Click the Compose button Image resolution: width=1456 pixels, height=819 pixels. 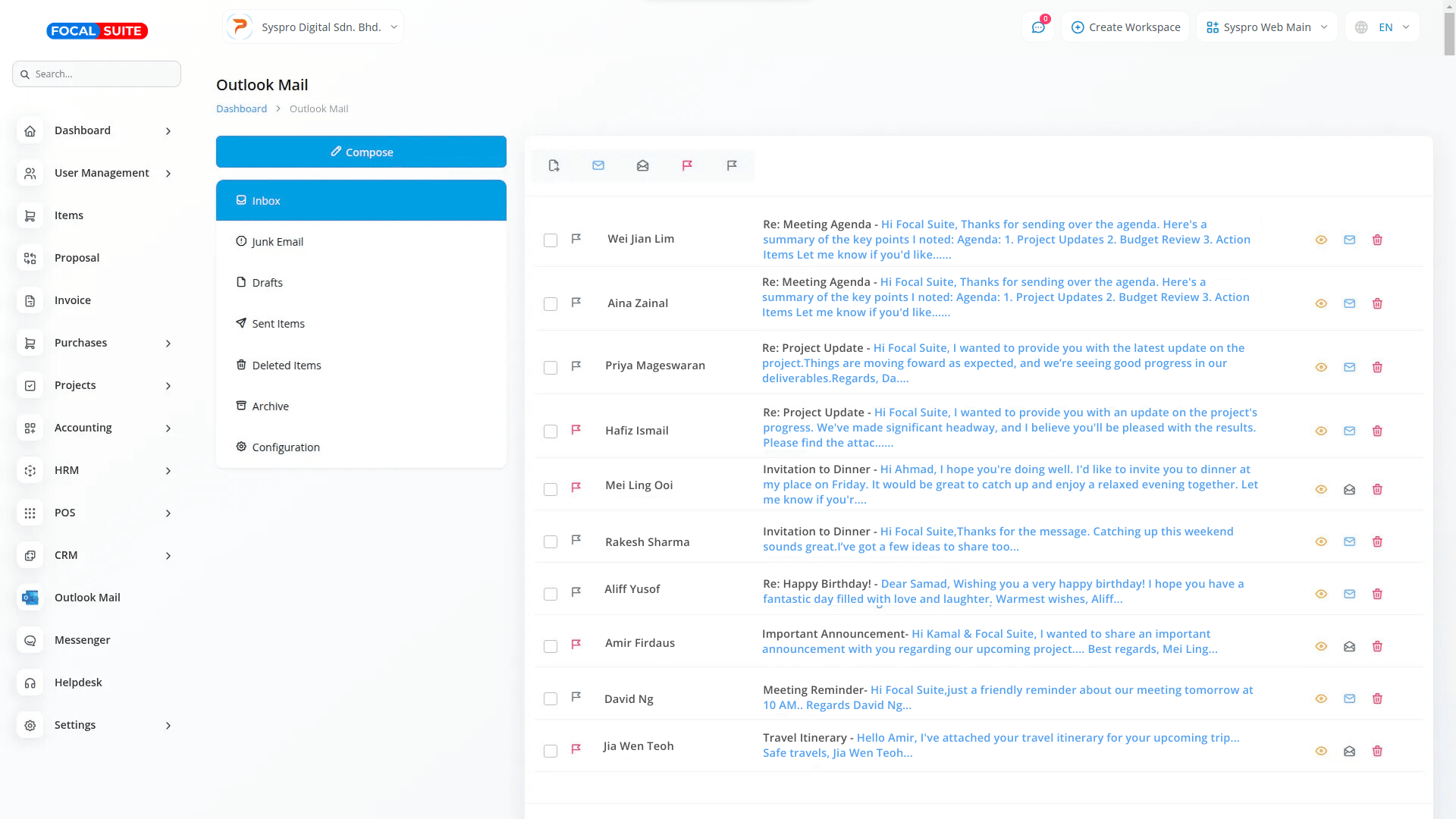point(361,152)
